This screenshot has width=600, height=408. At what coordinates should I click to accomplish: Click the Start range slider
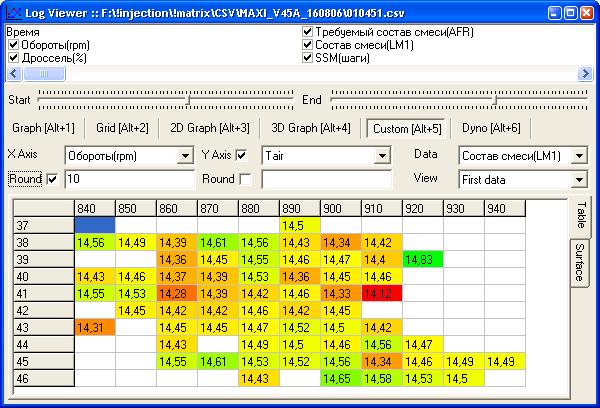188,99
